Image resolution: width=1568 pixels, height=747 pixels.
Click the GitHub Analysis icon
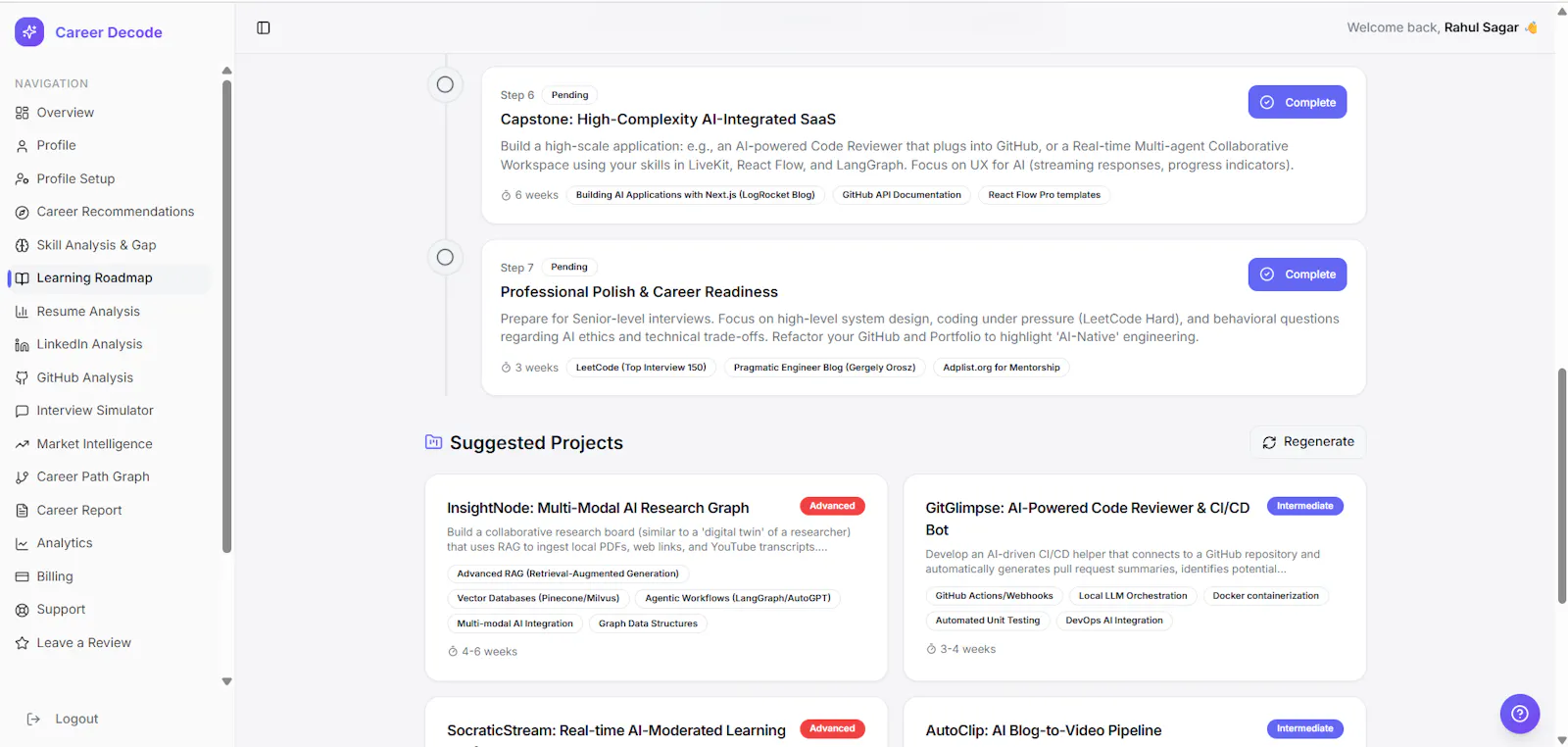point(22,377)
